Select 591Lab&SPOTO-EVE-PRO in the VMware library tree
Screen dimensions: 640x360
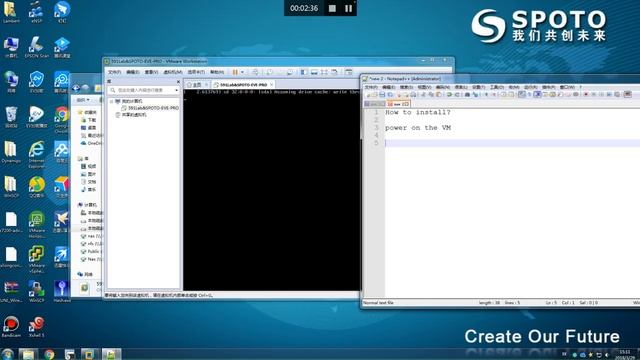click(x=150, y=108)
